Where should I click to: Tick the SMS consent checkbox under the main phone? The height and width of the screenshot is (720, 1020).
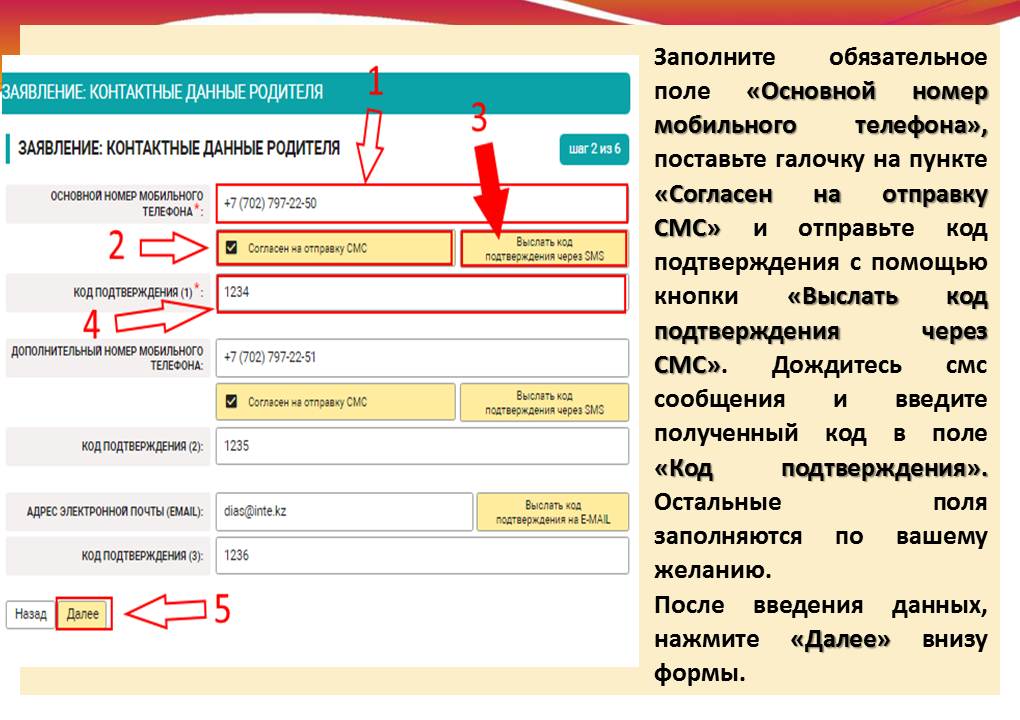[233, 248]
